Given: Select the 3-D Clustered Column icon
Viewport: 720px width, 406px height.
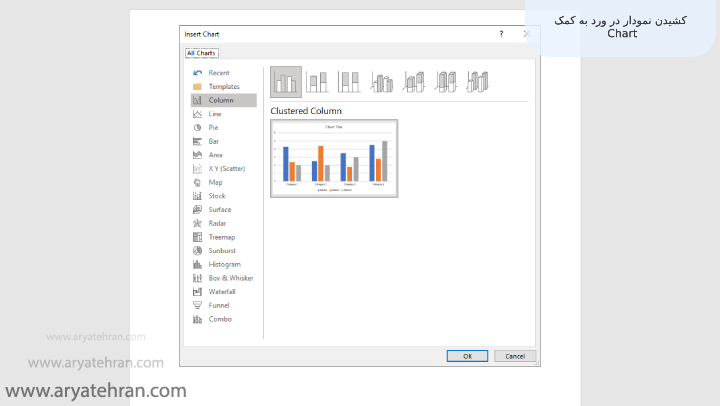Looking at the screenshot, I should (x=381, y=82).
